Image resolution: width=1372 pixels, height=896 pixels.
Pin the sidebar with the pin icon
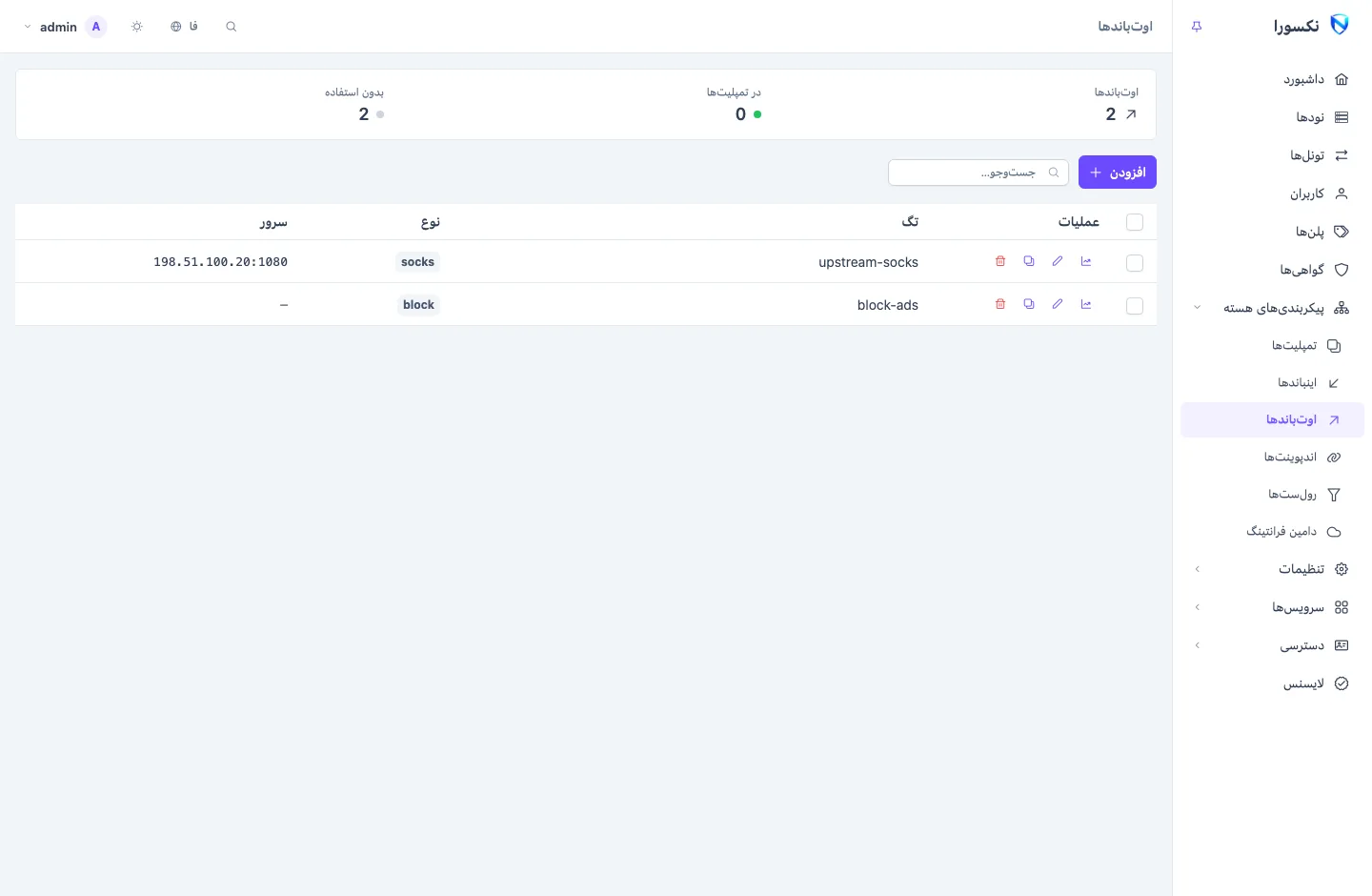tap(1197, 27)
